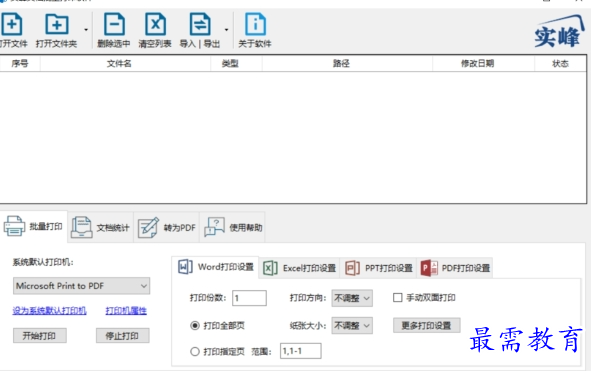
Task: Open the Paper Size (纸张大小) dropdown
Action: pos(352,326)
